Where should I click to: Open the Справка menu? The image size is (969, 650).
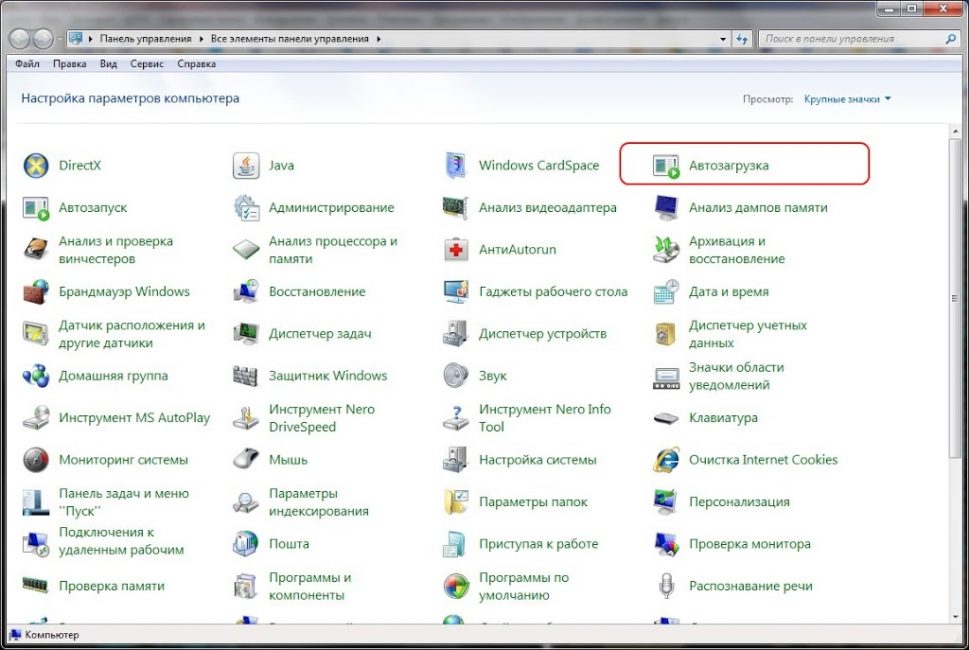pos(196,64)
